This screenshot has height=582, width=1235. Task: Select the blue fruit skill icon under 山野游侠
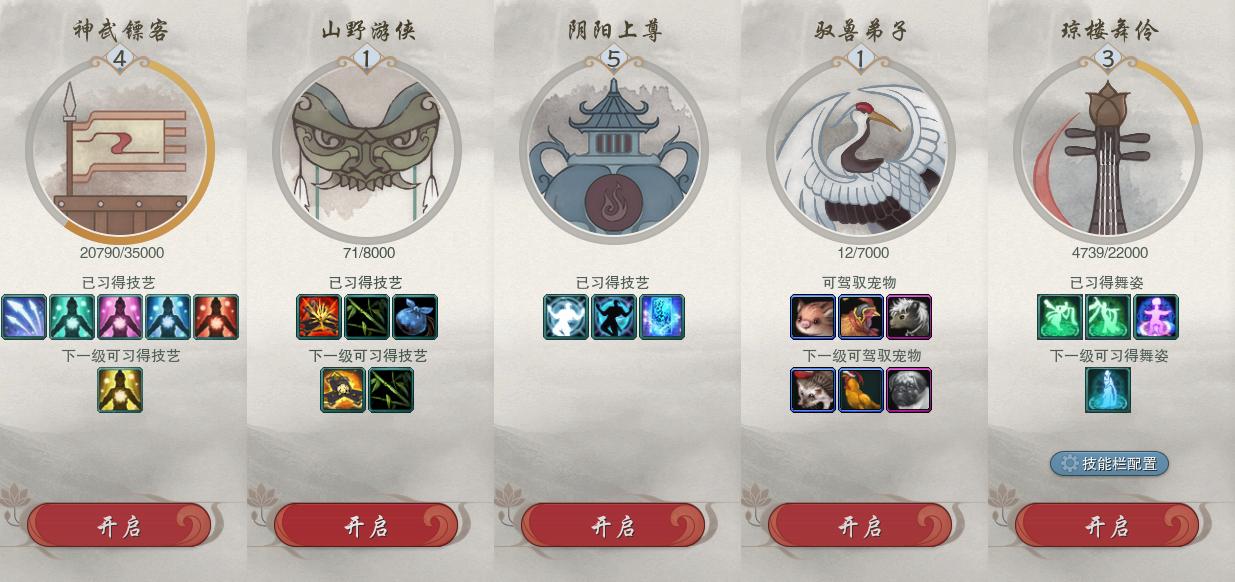tap(415, 317)
